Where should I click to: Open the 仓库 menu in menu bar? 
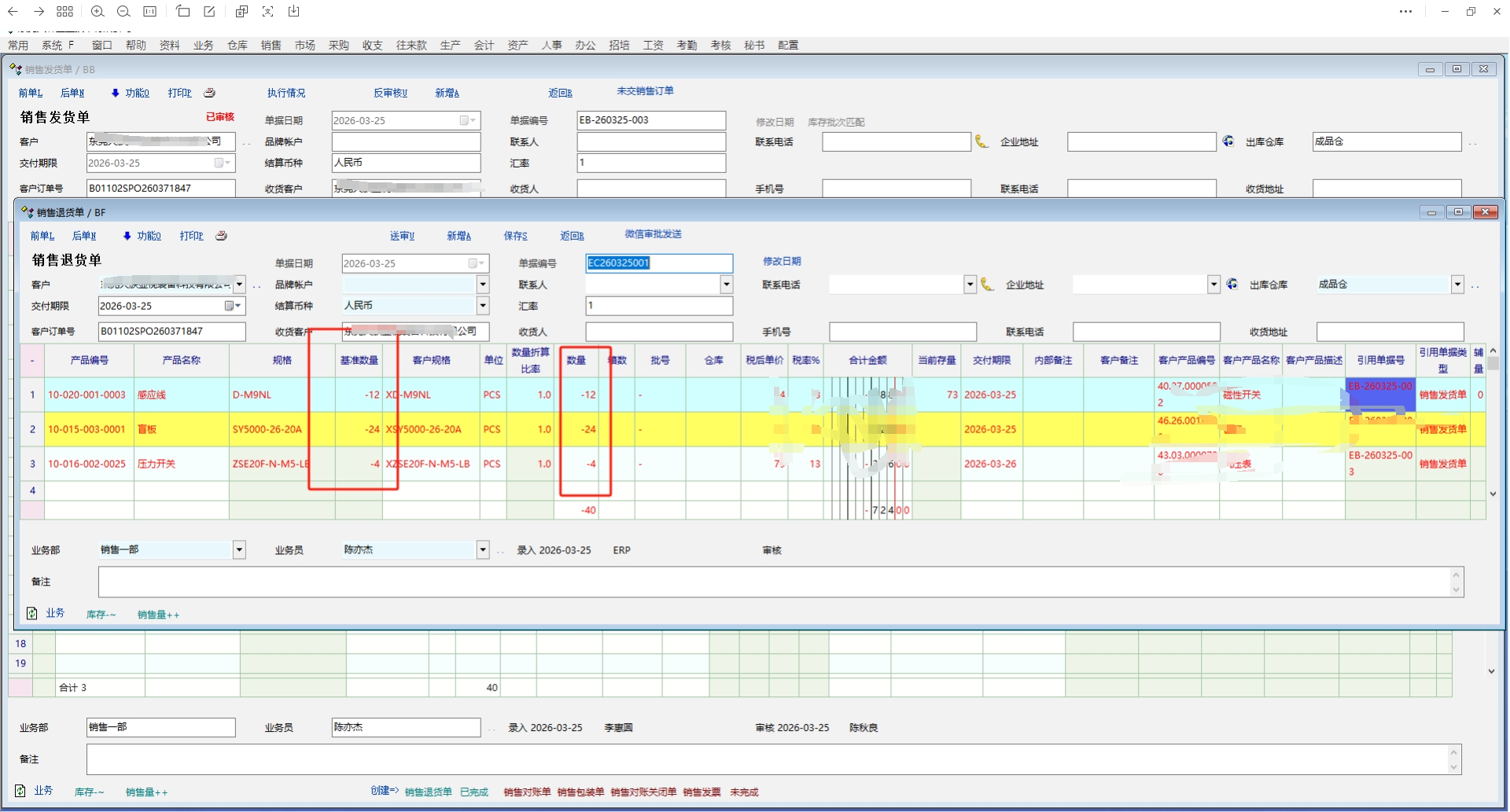tap(238, 46)
